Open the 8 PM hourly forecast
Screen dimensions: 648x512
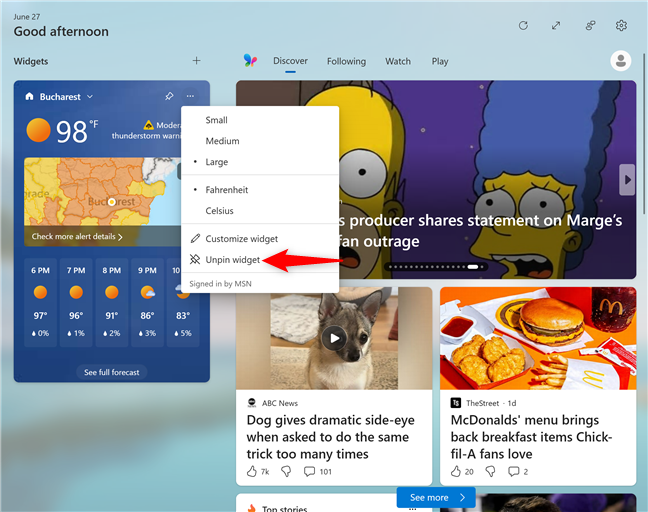[112, 302]
